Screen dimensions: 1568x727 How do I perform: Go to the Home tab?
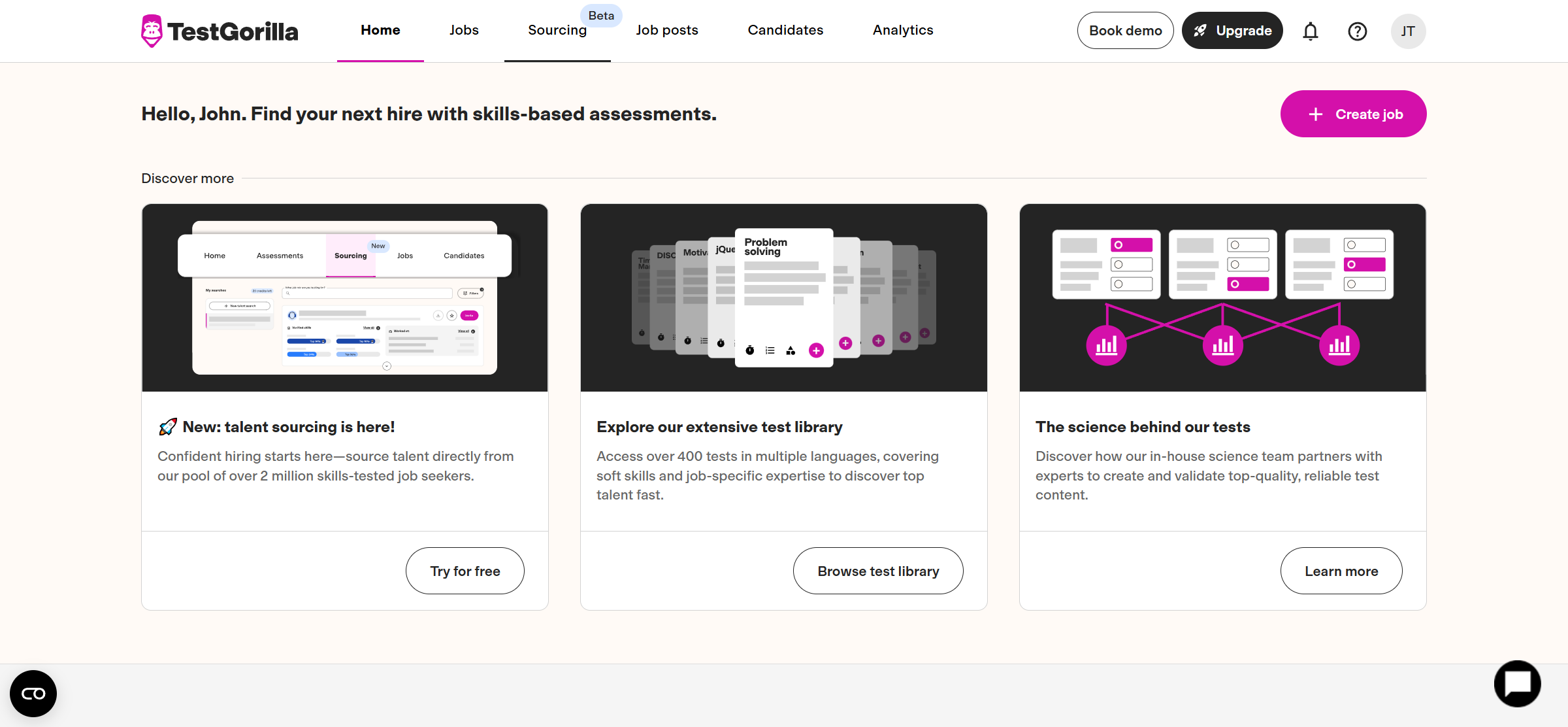click(380, 30)
